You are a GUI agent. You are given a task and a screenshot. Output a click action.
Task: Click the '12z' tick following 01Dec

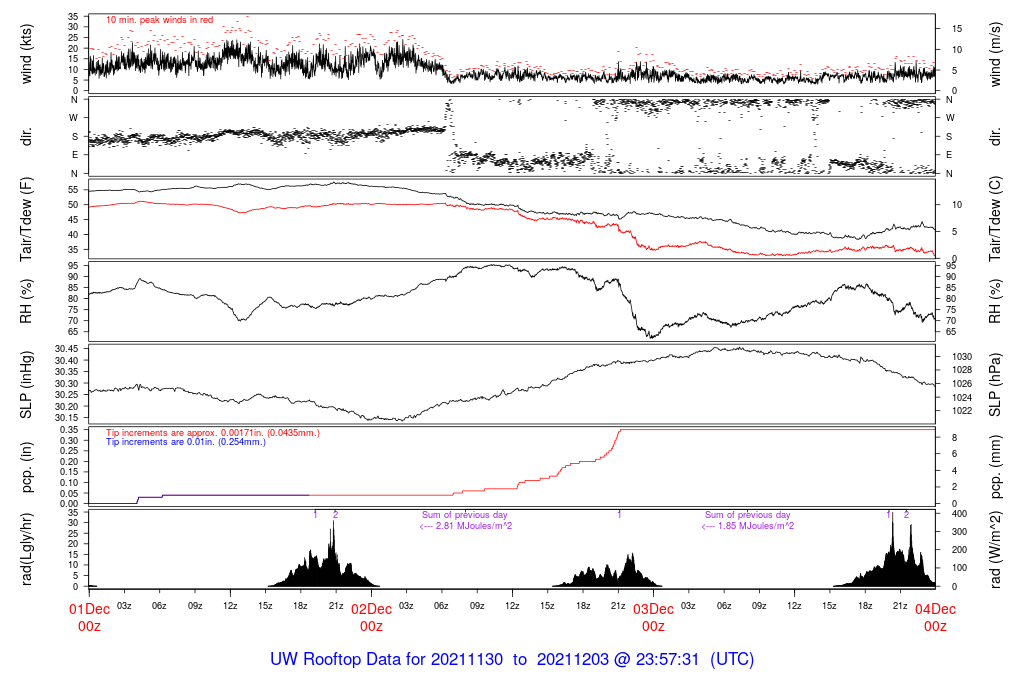(230, 606)
